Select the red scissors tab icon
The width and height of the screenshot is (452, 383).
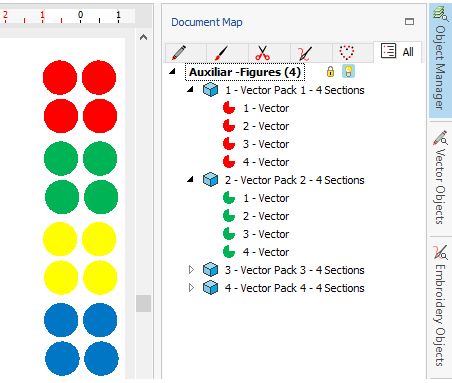[x=262, y=53]
